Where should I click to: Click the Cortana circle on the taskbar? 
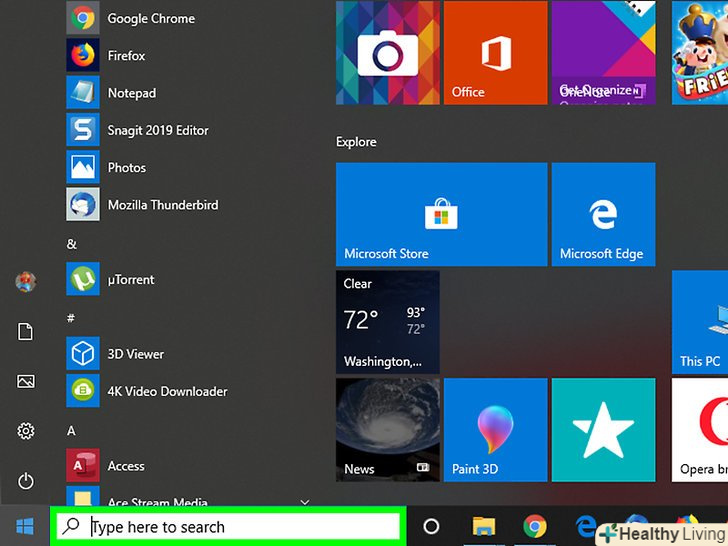tap(432, 526)
